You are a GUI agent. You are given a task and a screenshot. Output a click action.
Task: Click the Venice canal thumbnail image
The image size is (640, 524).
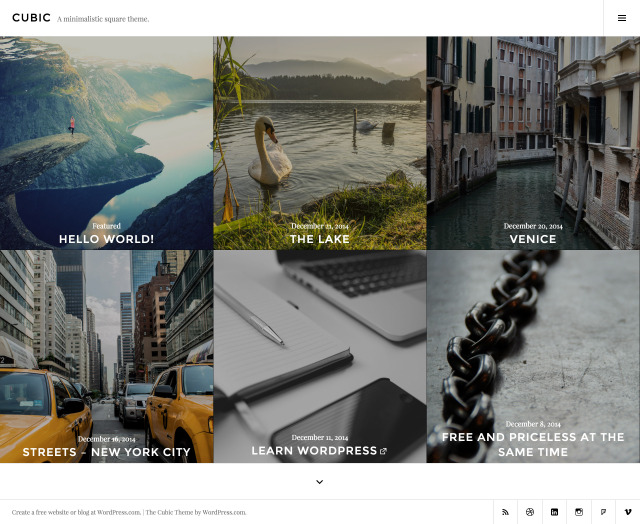coord(532,130)
